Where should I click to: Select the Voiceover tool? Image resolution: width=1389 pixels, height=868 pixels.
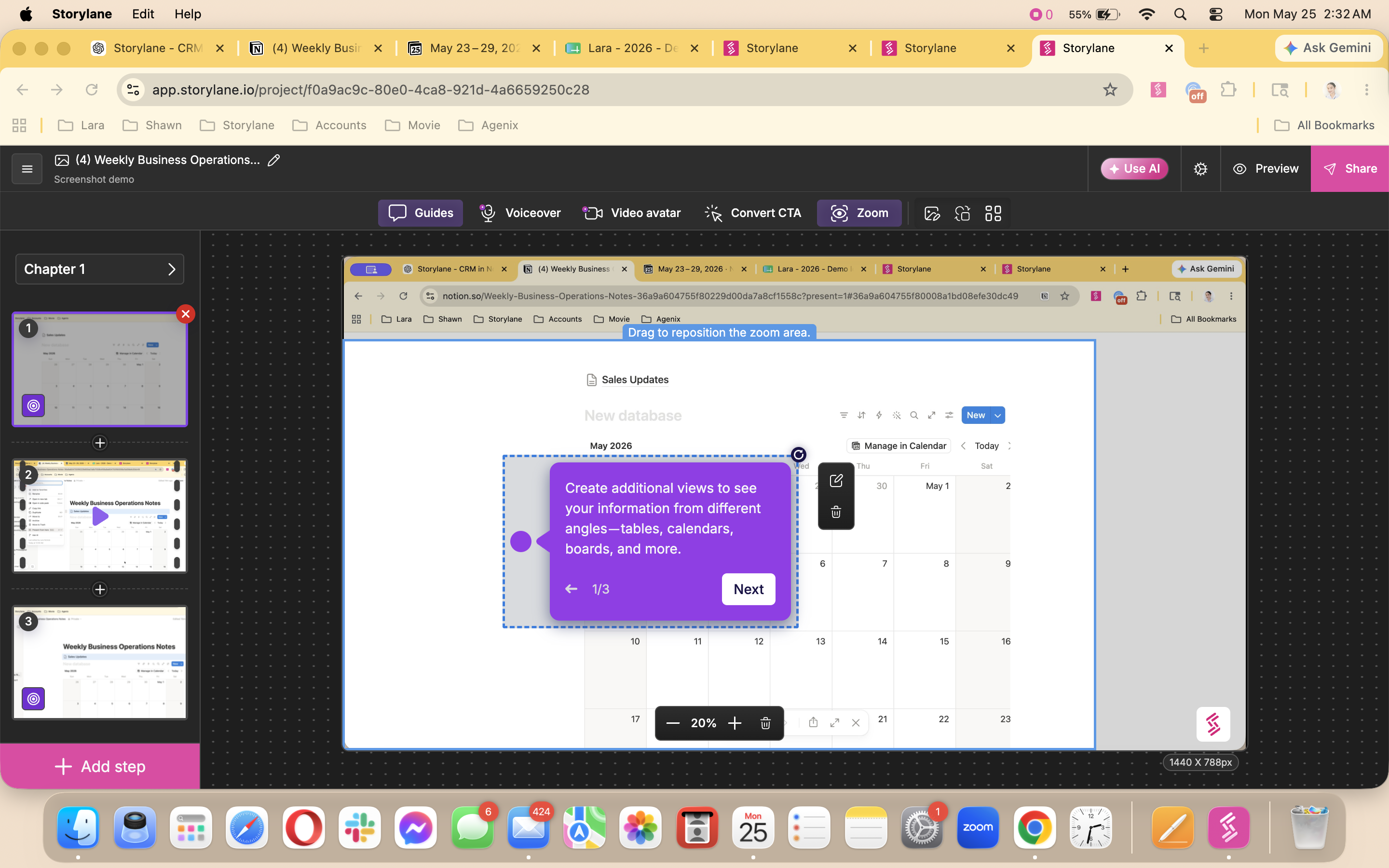(520, 213)
